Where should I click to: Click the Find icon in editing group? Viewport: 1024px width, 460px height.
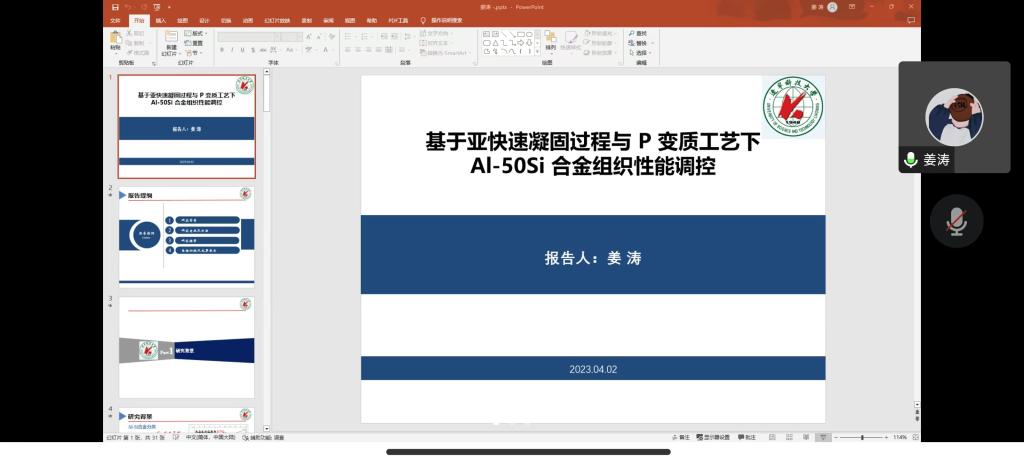coord(639,34)
